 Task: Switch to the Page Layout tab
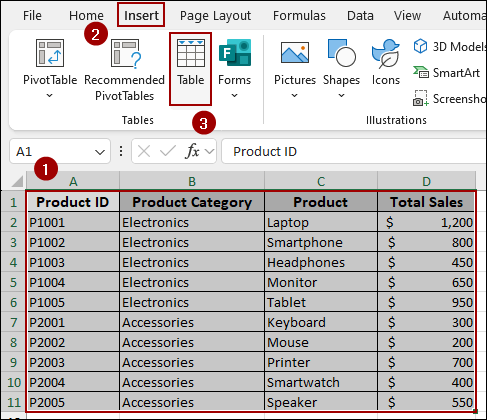pos(215,16)
